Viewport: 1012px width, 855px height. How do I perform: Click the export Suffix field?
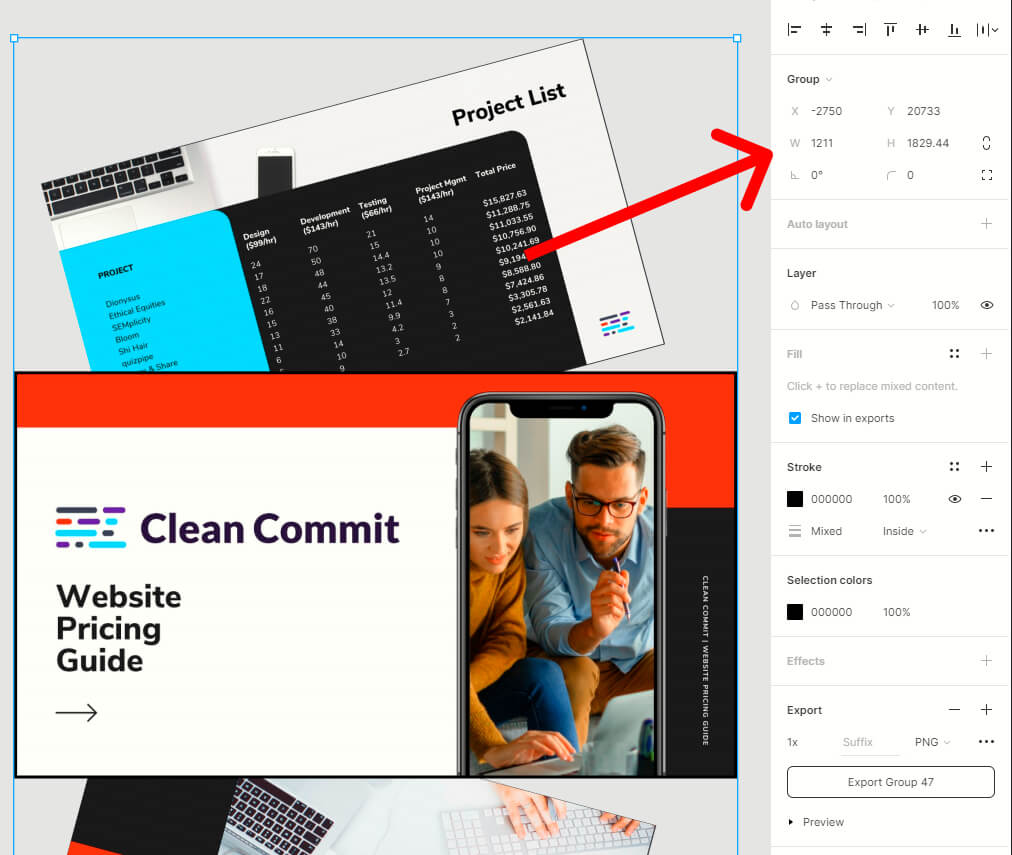pyautogui.click(x=870, y=742)
